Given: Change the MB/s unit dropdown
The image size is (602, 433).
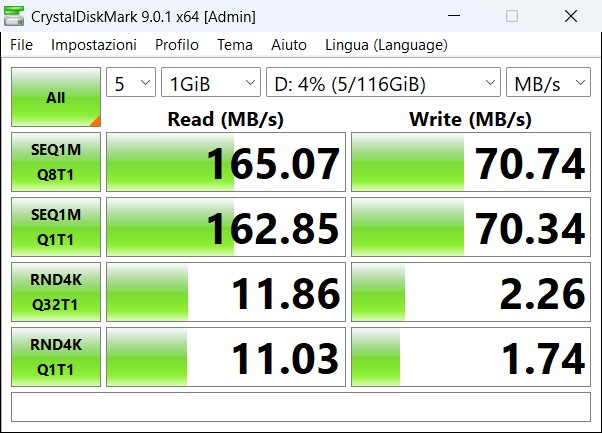Looking at the screenshot, I should click(548, 82).
